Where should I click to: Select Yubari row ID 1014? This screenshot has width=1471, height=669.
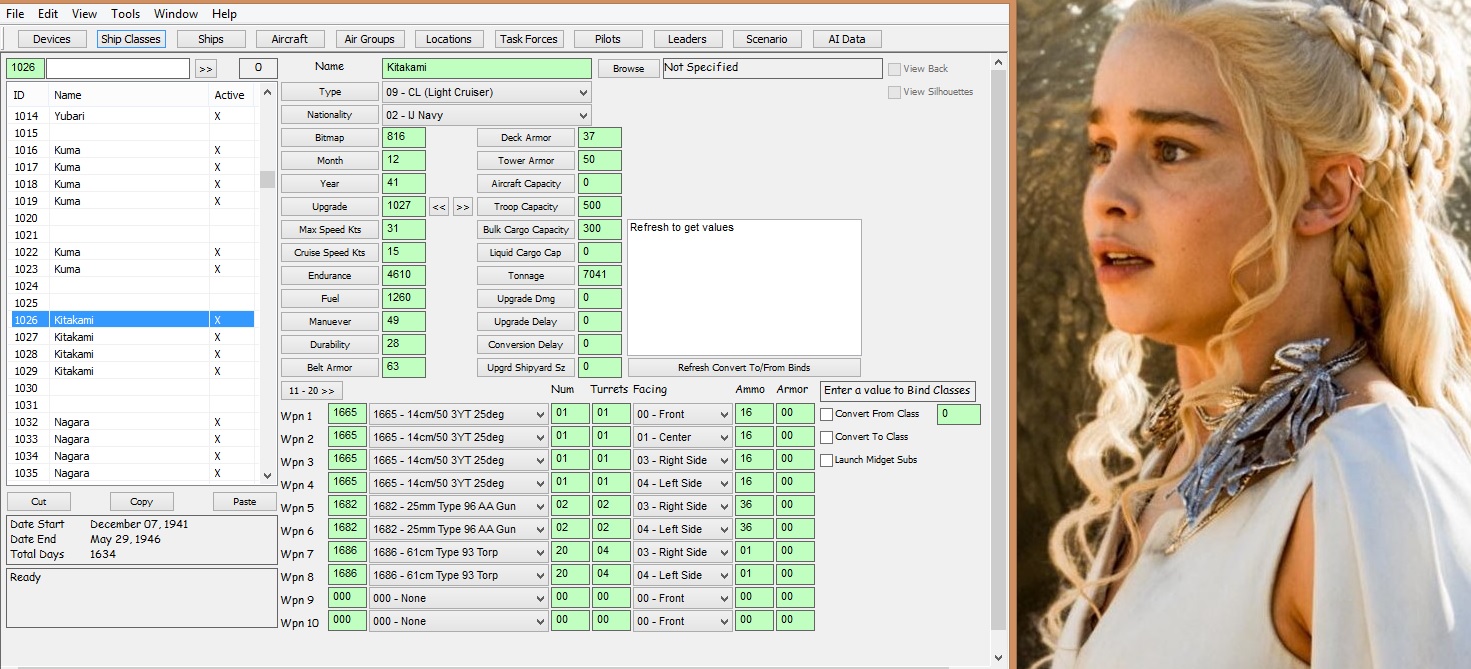132,116
